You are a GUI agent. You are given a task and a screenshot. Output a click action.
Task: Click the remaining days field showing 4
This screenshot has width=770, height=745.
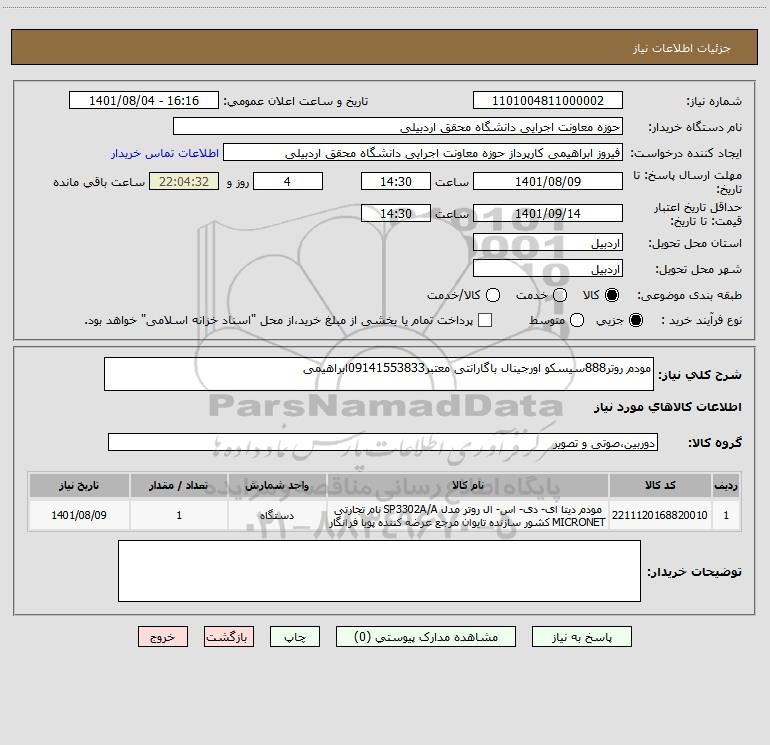point(288,181)
